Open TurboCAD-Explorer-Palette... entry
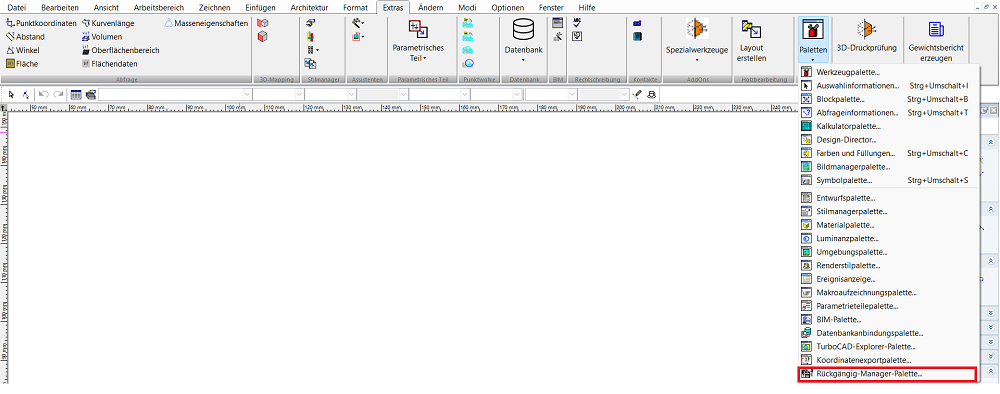This screenshot has width=1000, height=394. [x=887, y=347]
